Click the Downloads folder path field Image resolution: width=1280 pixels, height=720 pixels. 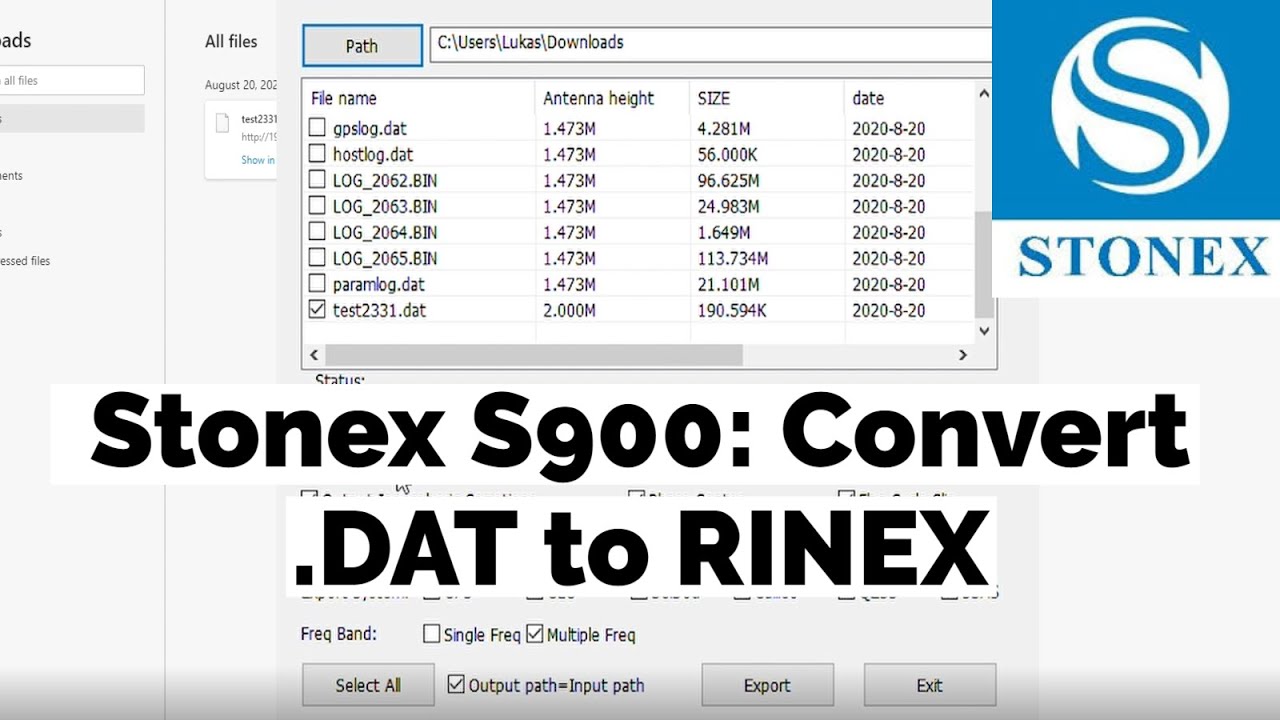pyautogui.click(x=710, y=43)
